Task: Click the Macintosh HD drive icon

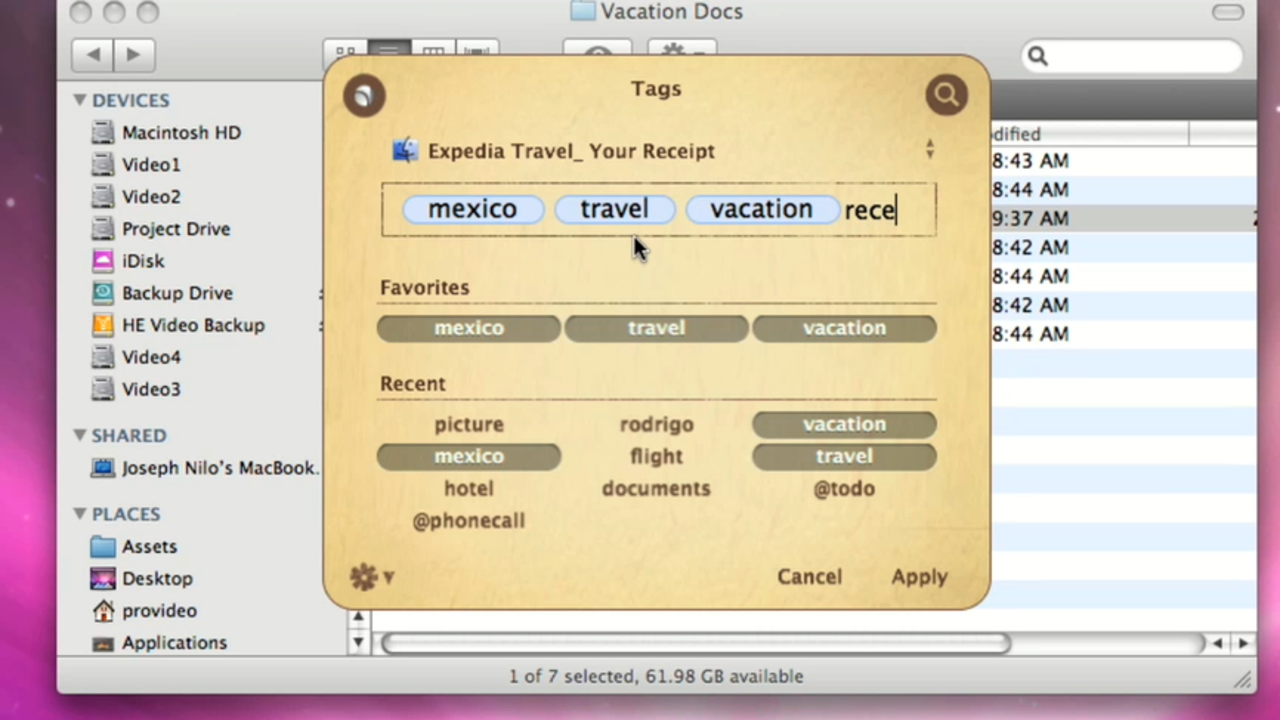Action: pyautogui.click(x=103, y=133)
